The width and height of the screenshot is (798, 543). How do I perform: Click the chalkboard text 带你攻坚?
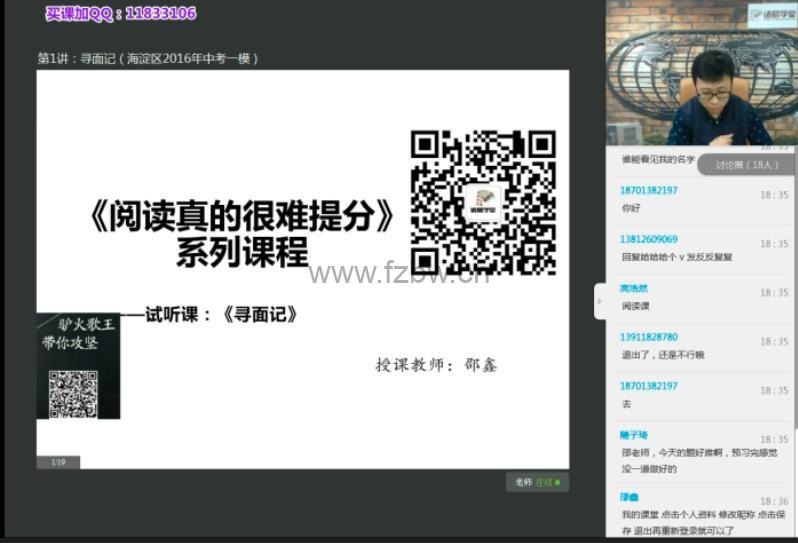[70, 342]
